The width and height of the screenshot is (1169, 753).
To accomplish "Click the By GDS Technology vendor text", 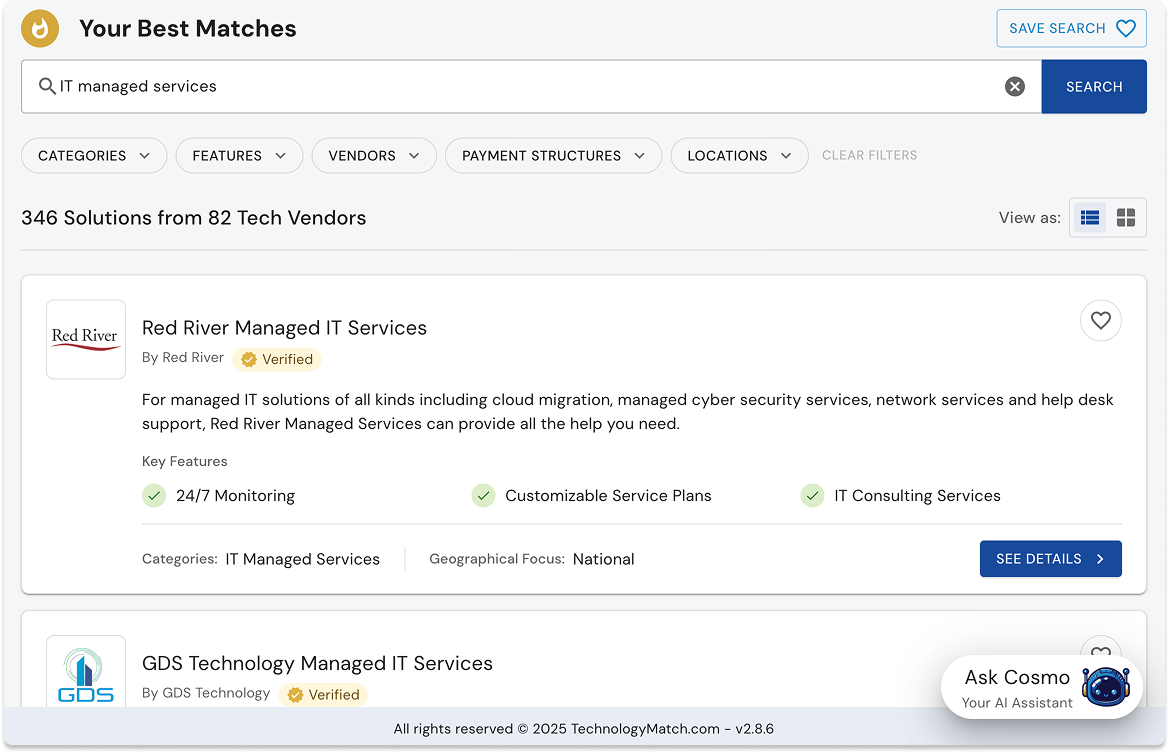I will [206, 693].
